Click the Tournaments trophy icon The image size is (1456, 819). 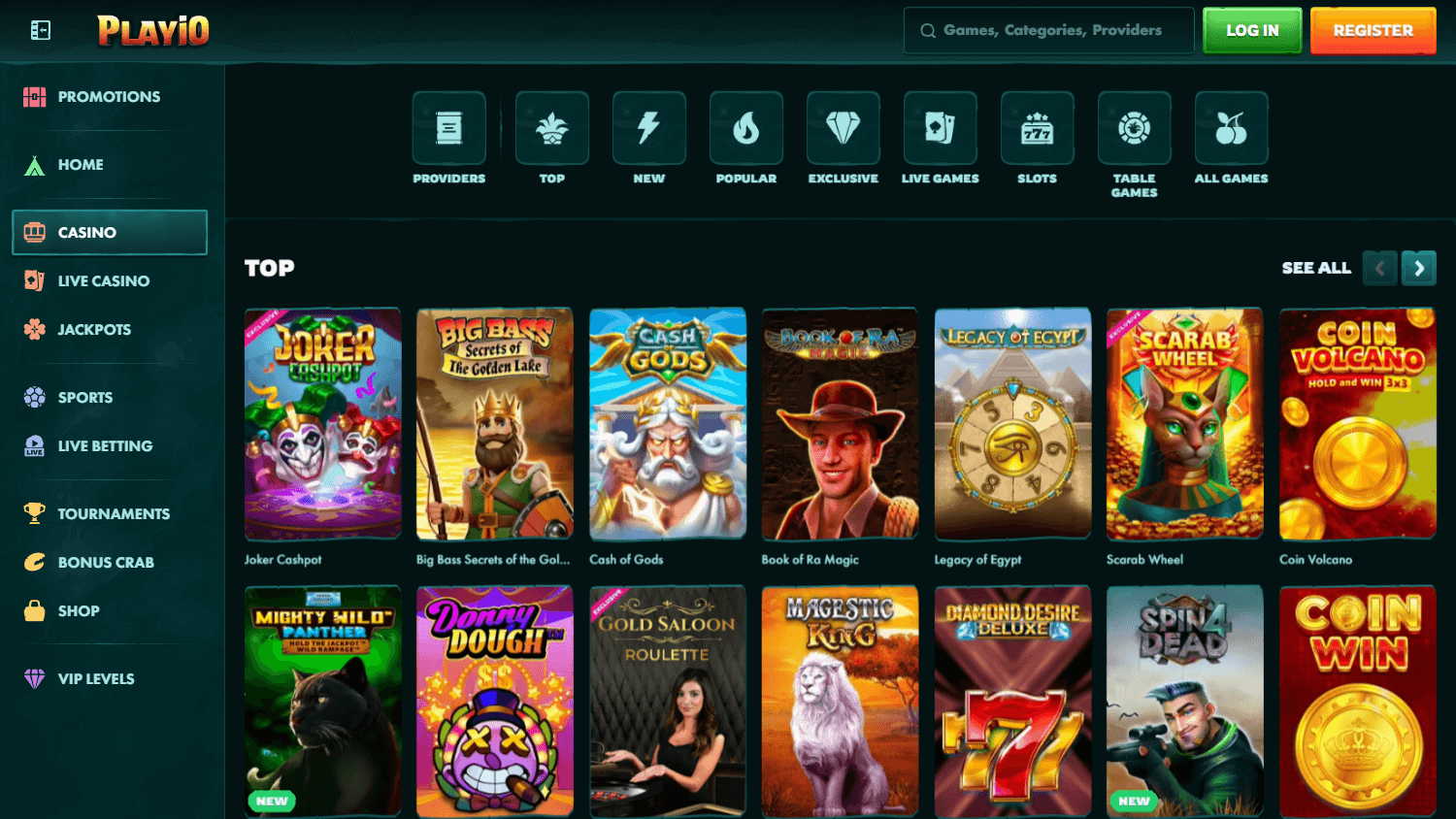[35, 514]
